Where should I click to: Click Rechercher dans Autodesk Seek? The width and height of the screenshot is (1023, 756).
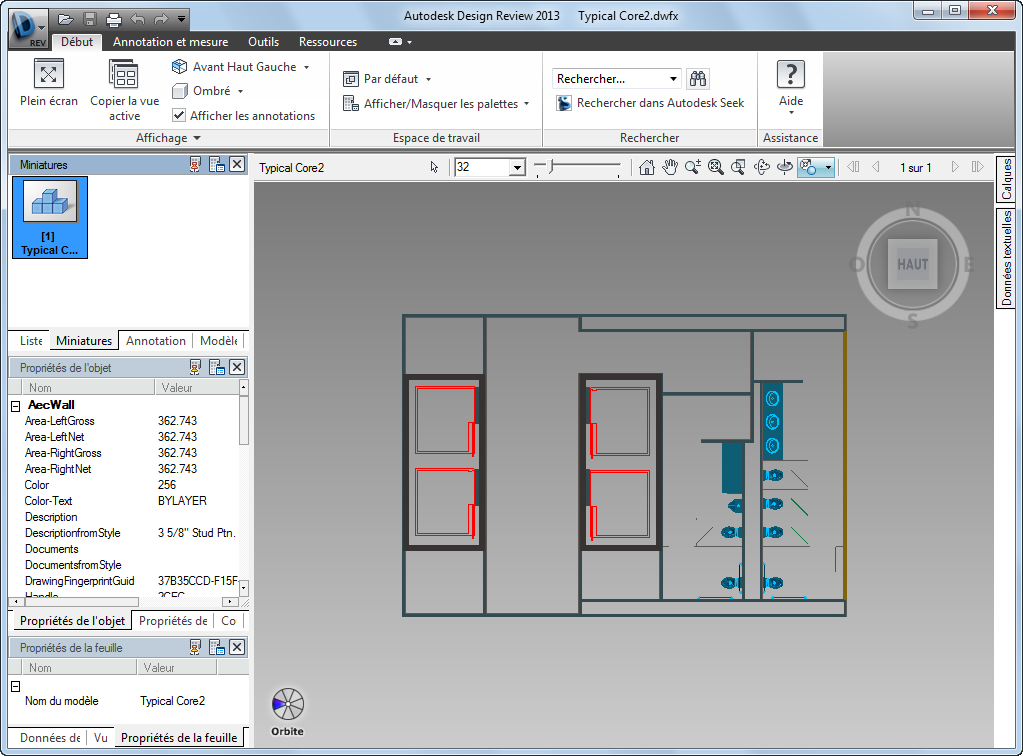pos(650,103)
